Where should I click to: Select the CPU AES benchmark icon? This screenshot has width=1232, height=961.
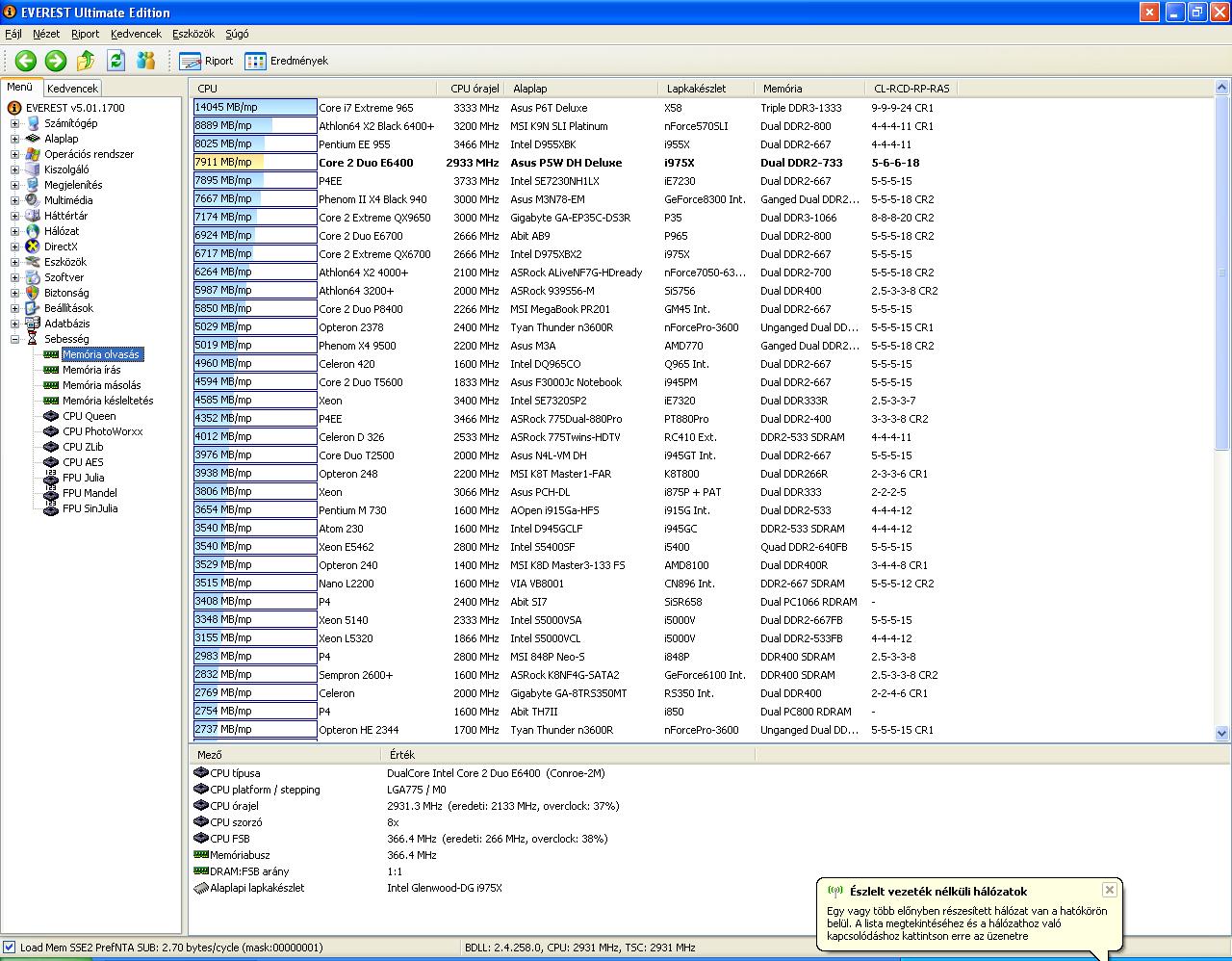click(51, 462)
